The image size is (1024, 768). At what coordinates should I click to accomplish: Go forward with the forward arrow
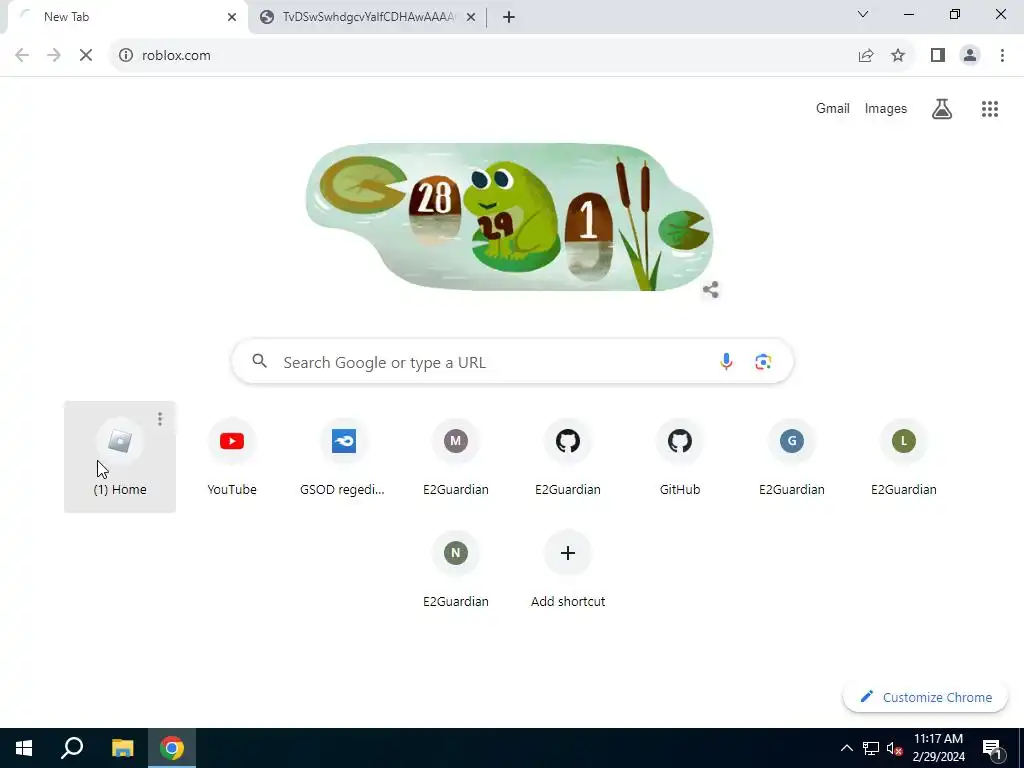pos(54,56)
